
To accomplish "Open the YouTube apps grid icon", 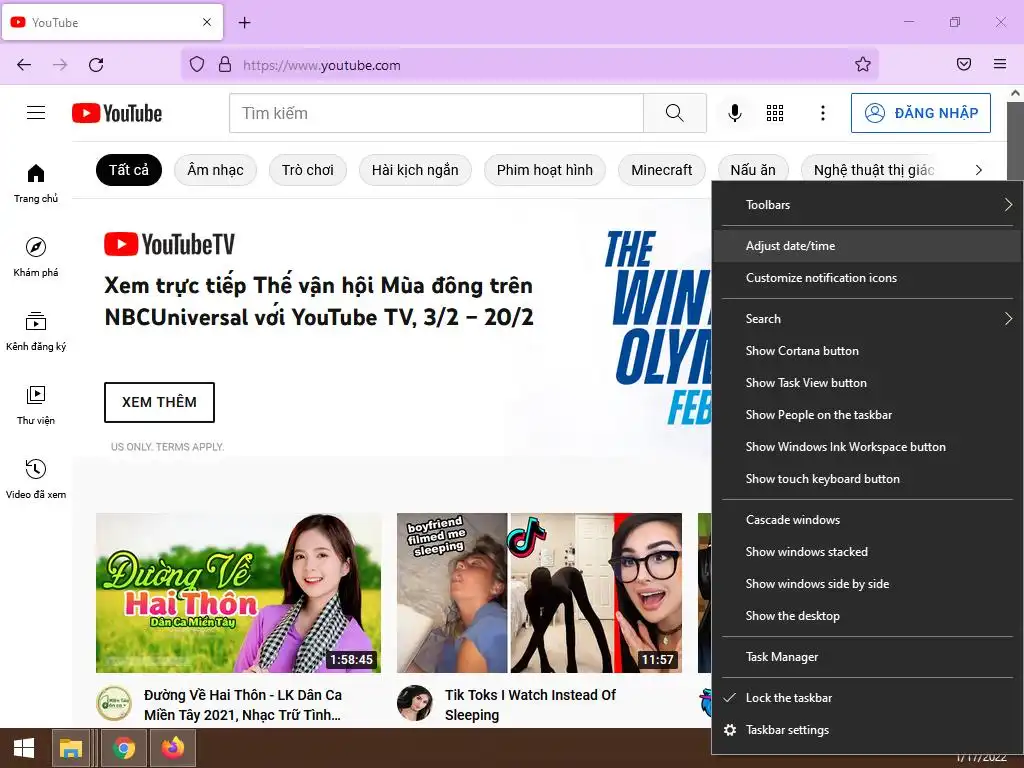I will point(775,113).
